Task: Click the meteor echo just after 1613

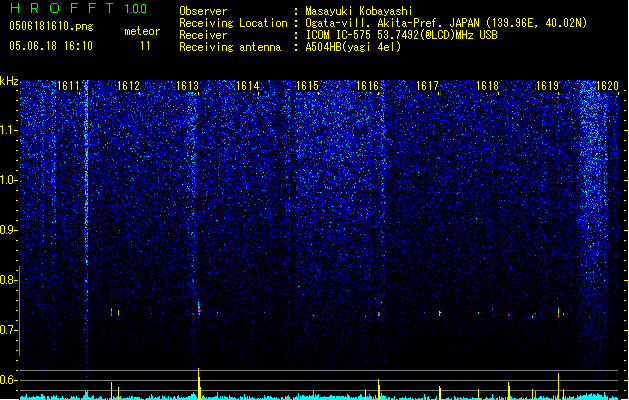Action: pyautogui.click(x=199, y=308)
